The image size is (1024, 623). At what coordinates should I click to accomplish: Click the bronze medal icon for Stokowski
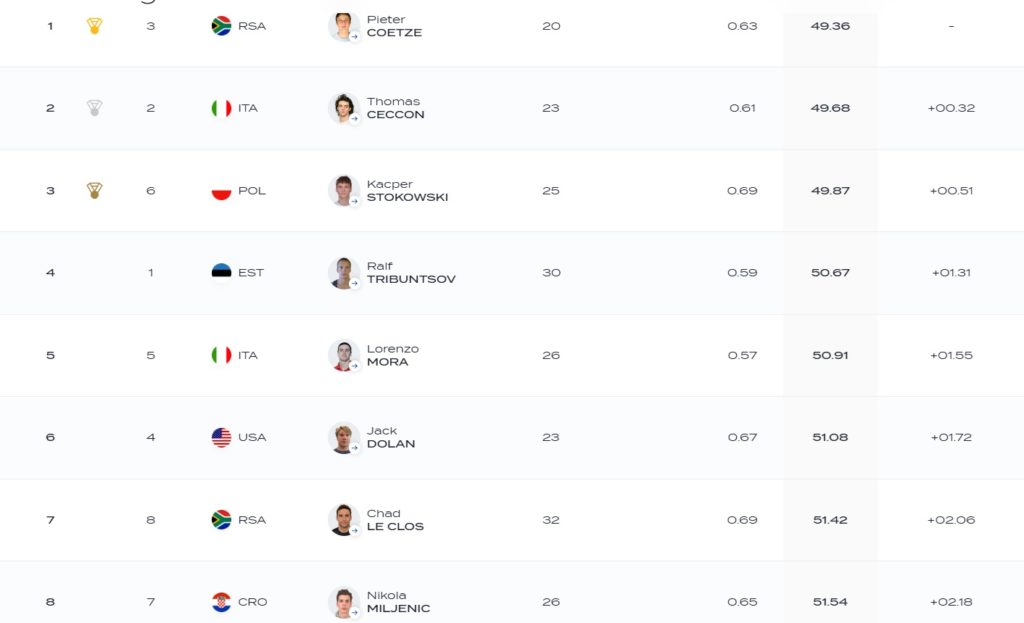click(x=95, y=191)
